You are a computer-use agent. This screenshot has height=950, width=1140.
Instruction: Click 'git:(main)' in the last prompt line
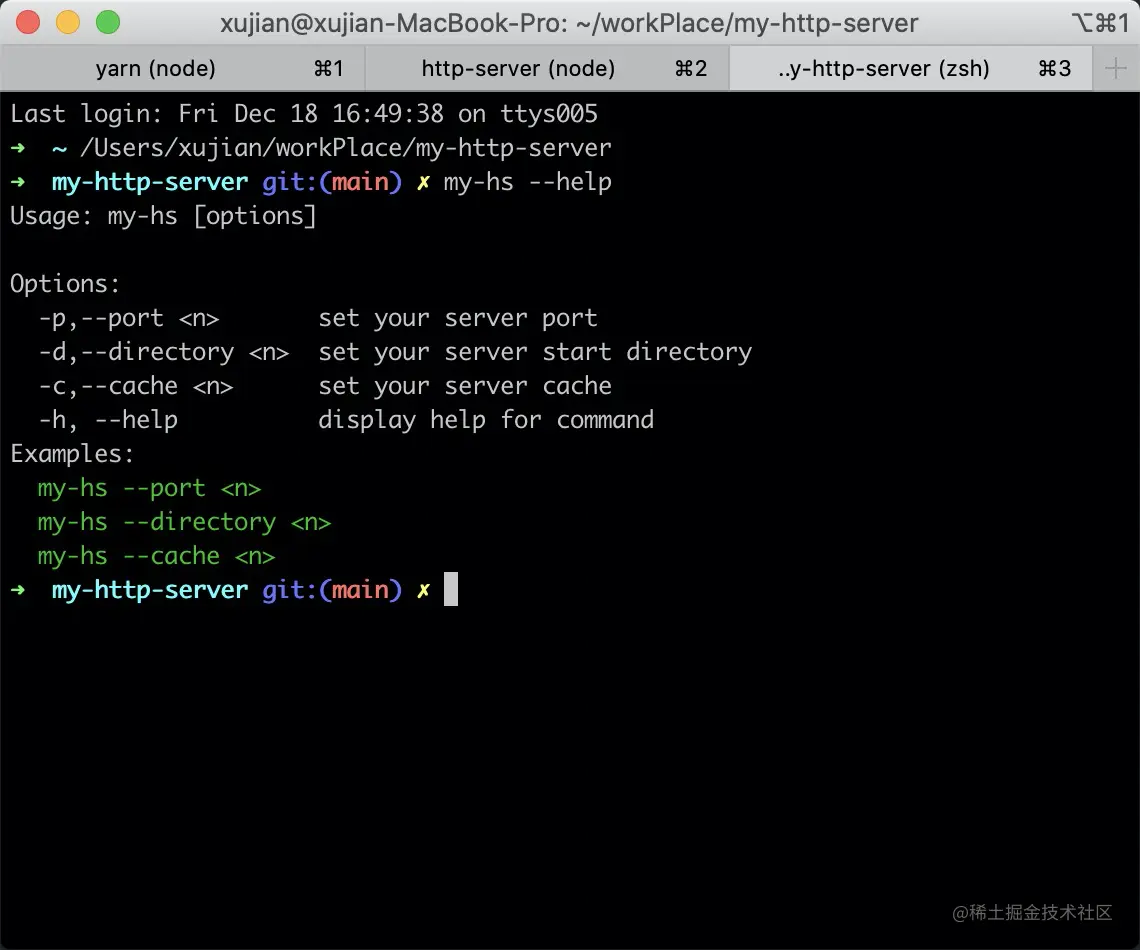(332, 589)
